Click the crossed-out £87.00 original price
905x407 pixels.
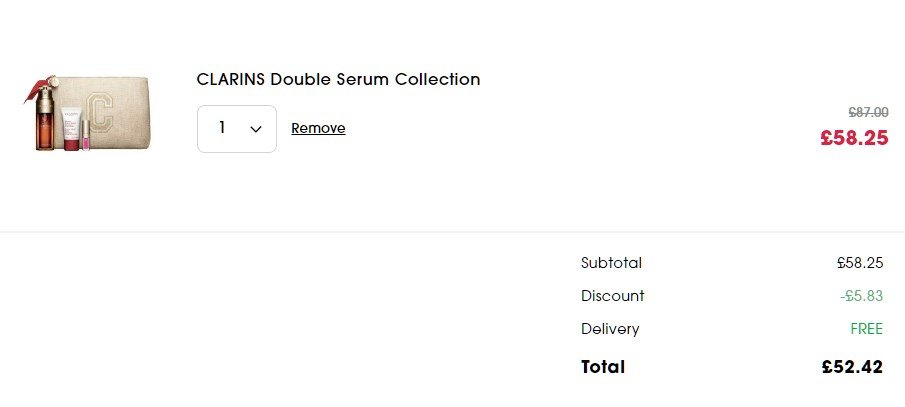tap(868, 113)
